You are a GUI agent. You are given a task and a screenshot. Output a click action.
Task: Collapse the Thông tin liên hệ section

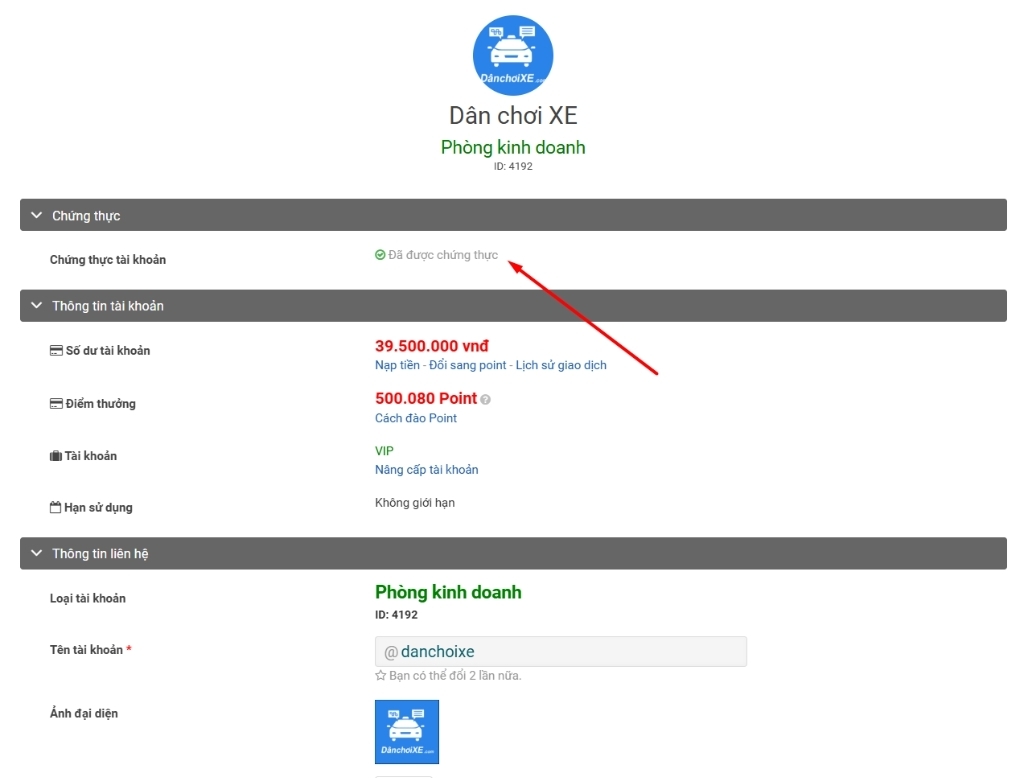coord(37,553)
